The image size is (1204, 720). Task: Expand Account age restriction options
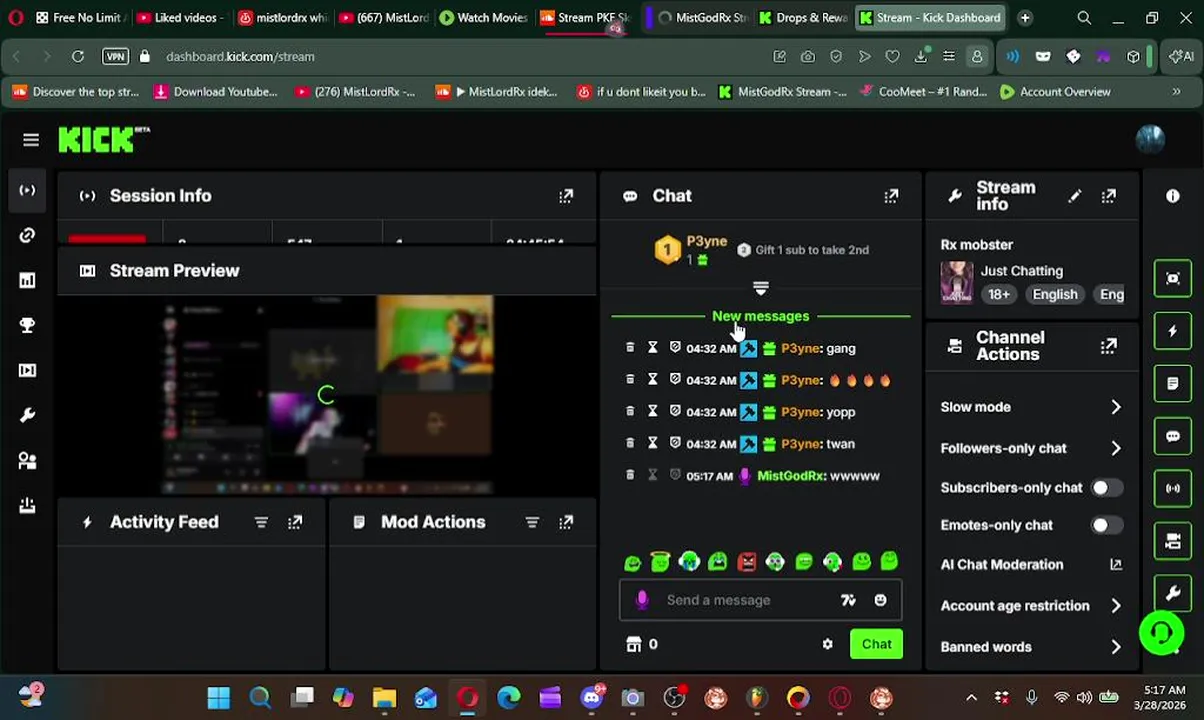tap(1116, 605)
